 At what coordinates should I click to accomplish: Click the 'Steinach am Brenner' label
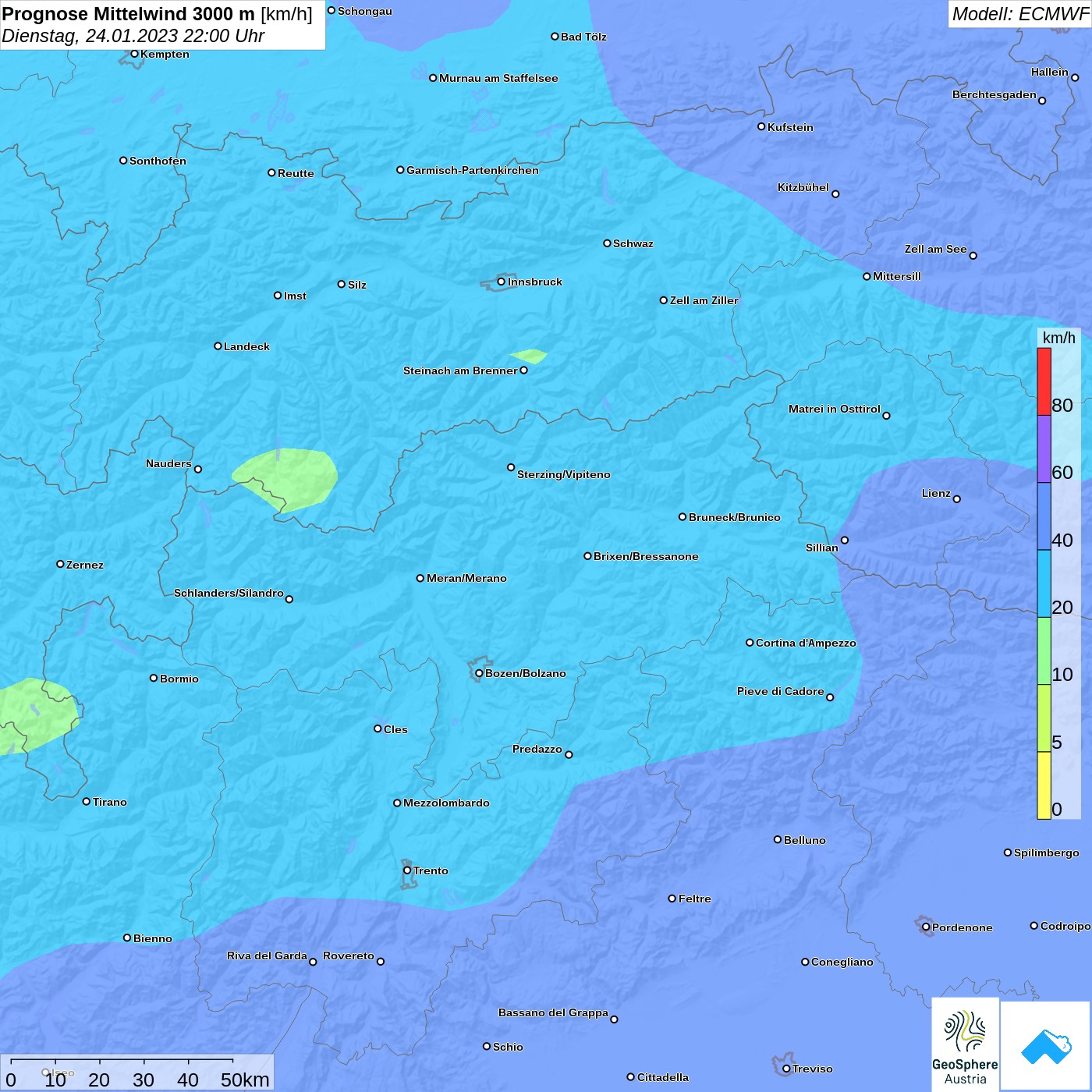[x=460, y=370]
